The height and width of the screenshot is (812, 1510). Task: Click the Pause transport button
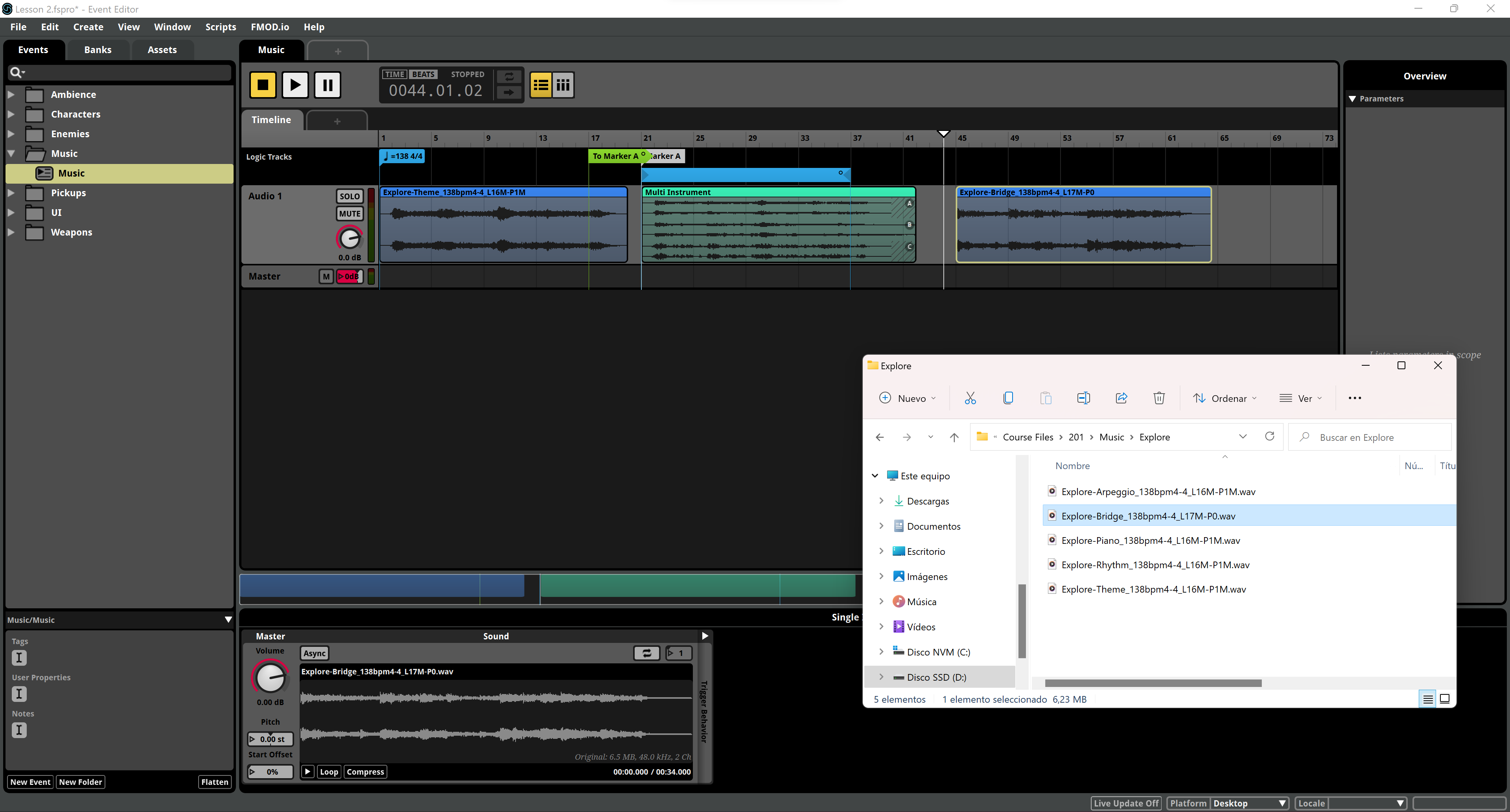327,85
